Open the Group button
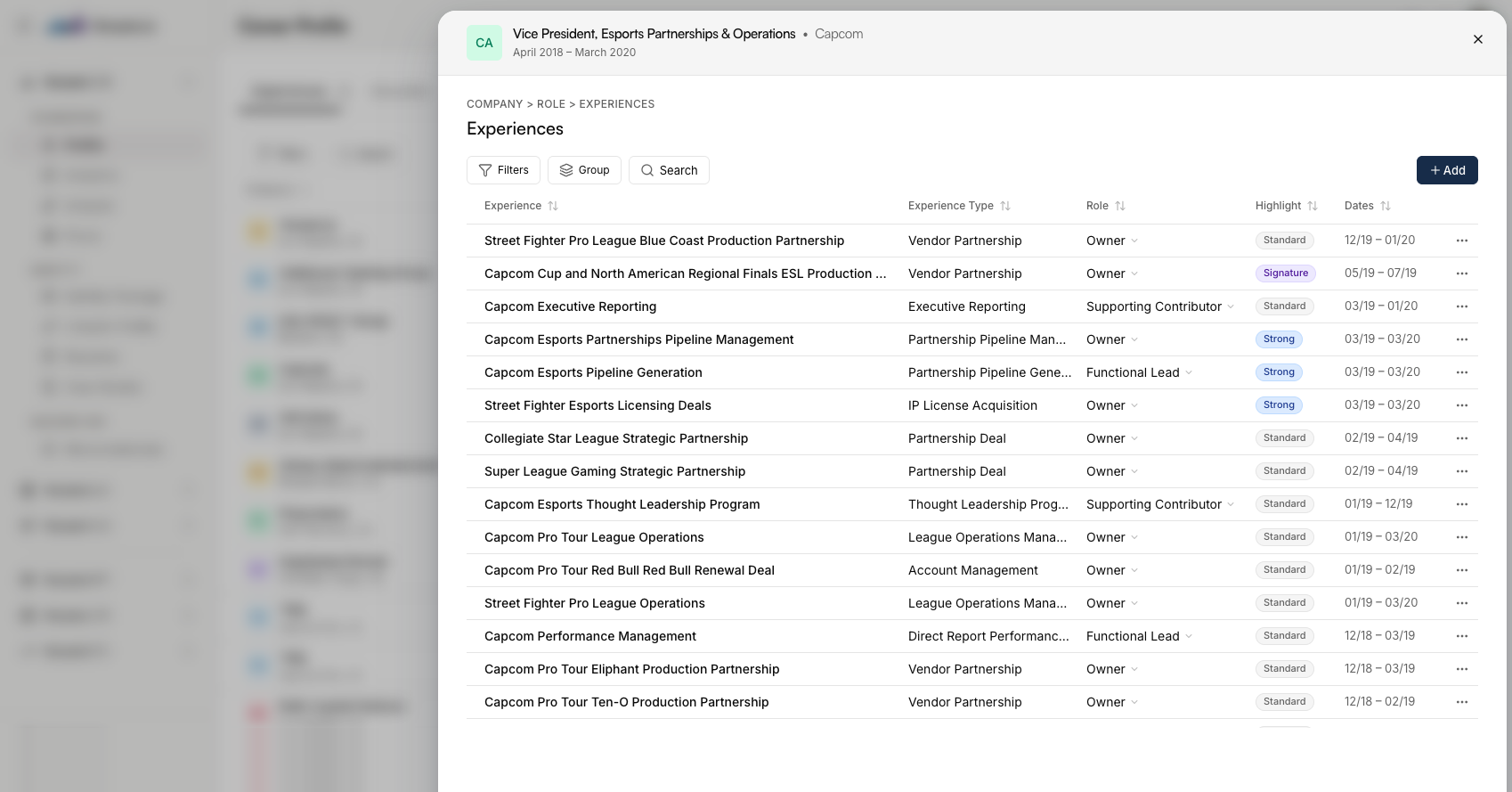1512x792 pixels. pos(584,170)
